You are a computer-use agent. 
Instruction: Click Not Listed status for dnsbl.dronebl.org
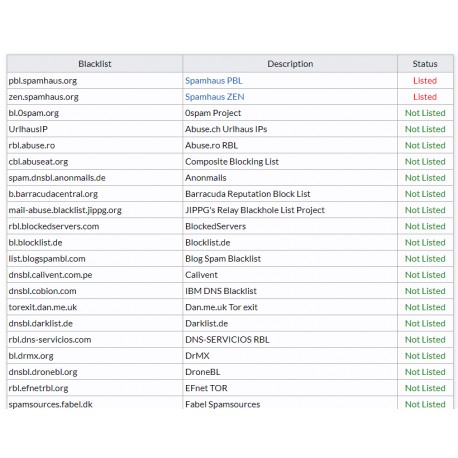pos(425,372)
